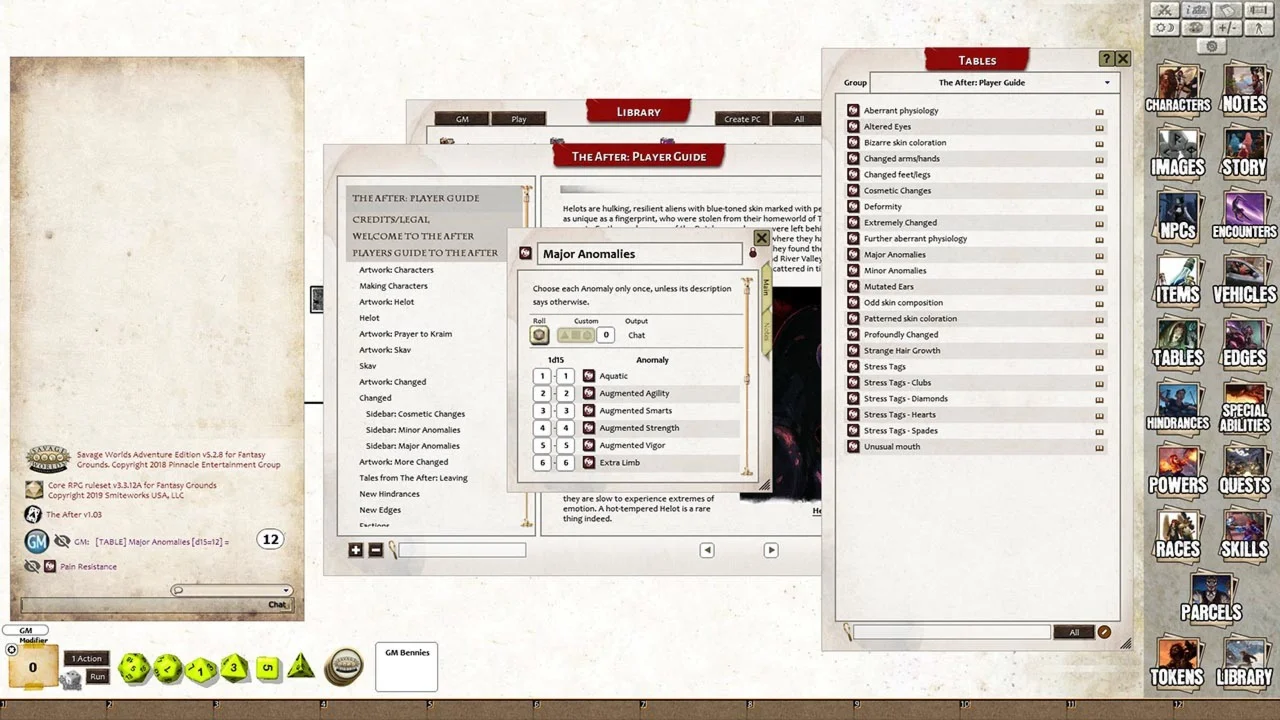Open the Races sidebar panel
Screen dimensions: 1280x720
(x=1178, y=535)
